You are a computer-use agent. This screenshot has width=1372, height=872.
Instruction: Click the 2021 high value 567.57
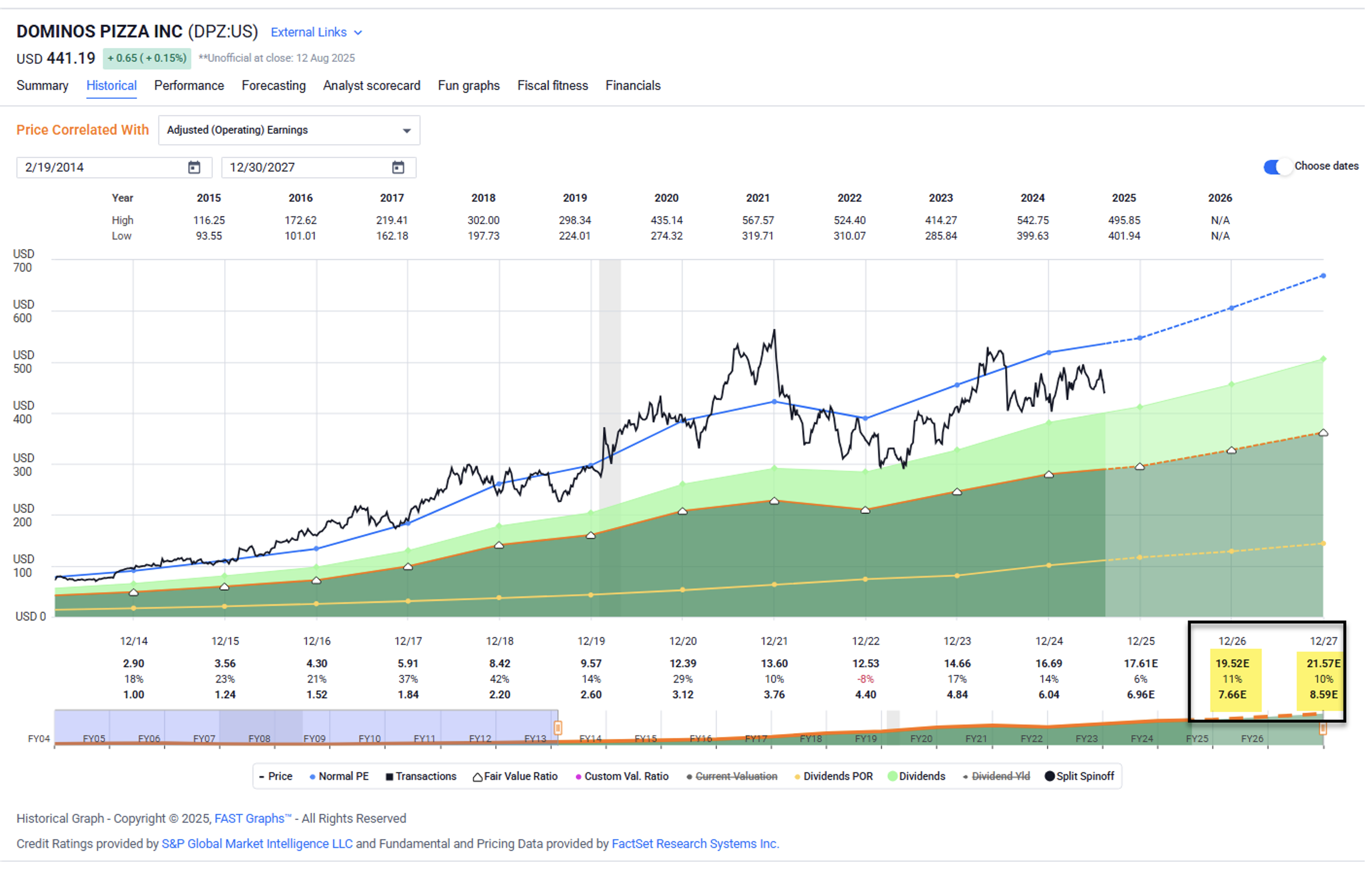pos(758,220)
